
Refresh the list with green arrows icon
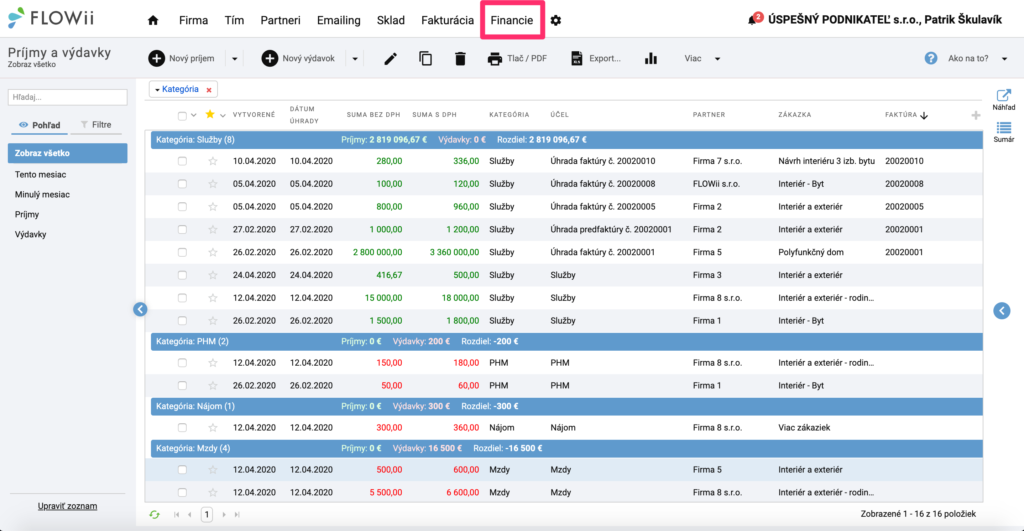tap(154, 515)
